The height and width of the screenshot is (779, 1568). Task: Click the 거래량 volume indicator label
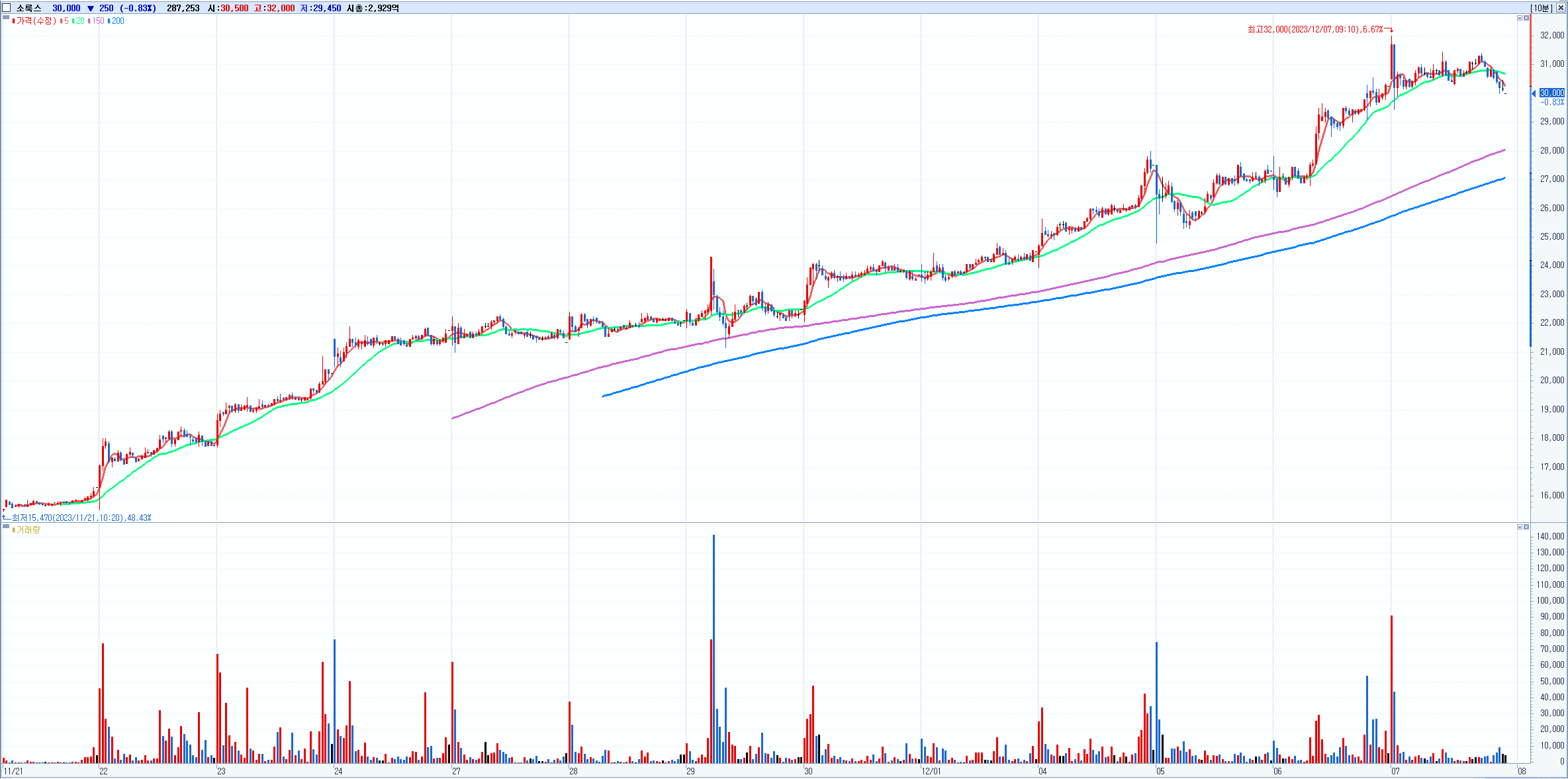point(28,529)
